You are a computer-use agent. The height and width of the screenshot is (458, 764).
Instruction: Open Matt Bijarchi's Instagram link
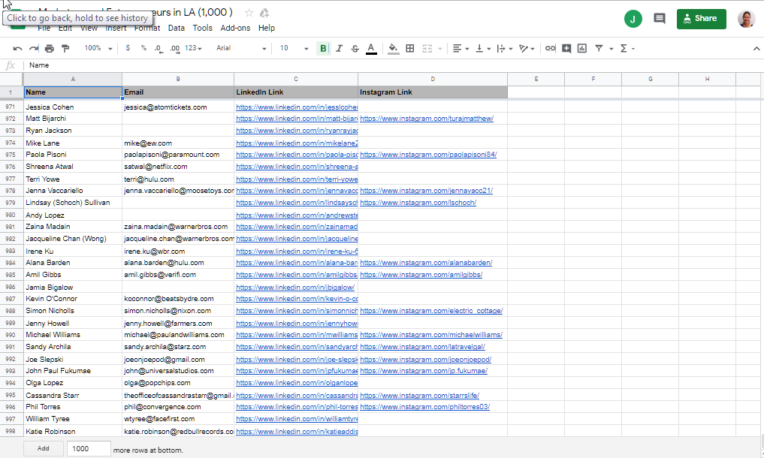pyautogui.click(x=426, y=118)
